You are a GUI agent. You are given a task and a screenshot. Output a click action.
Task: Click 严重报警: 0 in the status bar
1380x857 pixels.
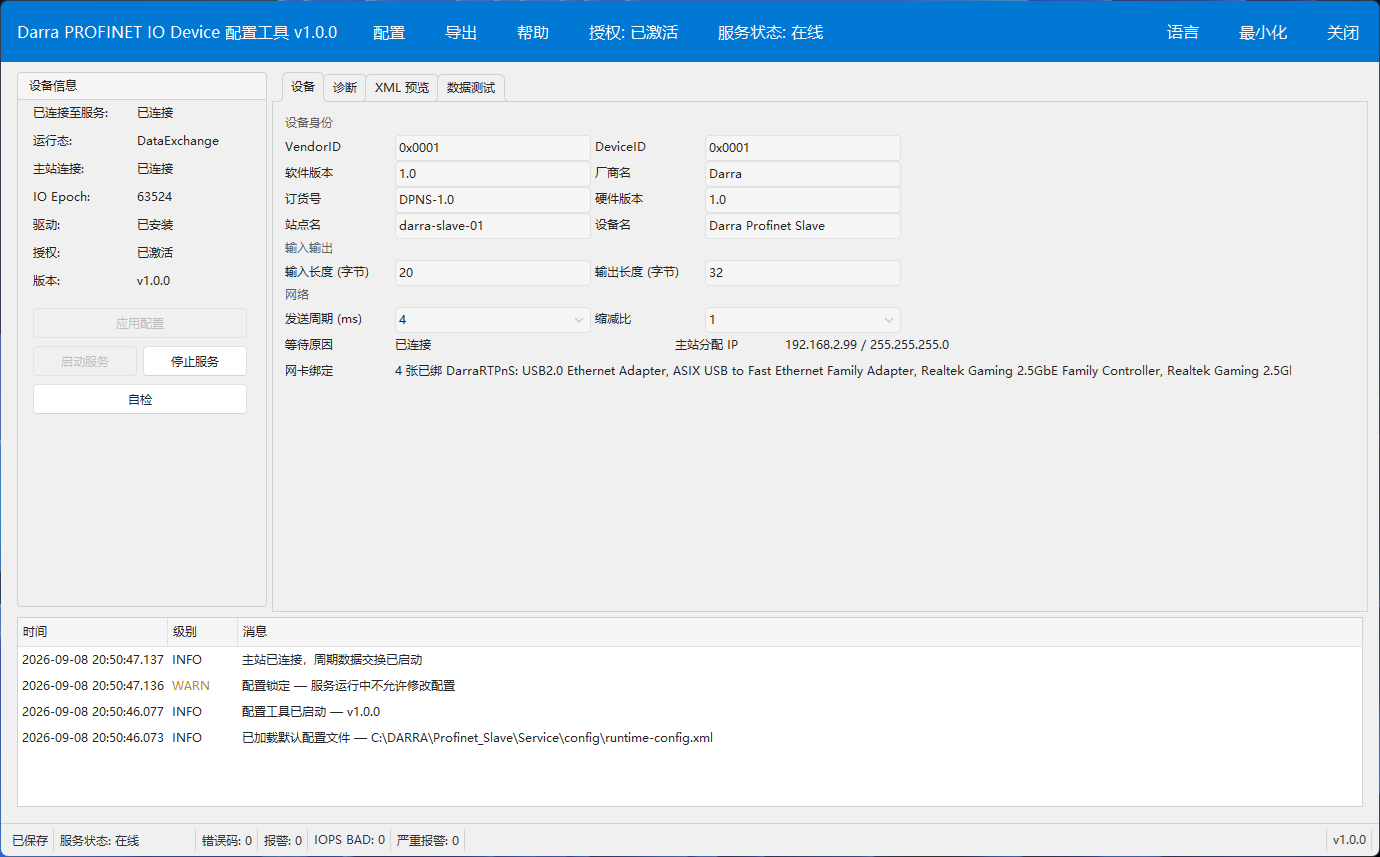(428, 841)
